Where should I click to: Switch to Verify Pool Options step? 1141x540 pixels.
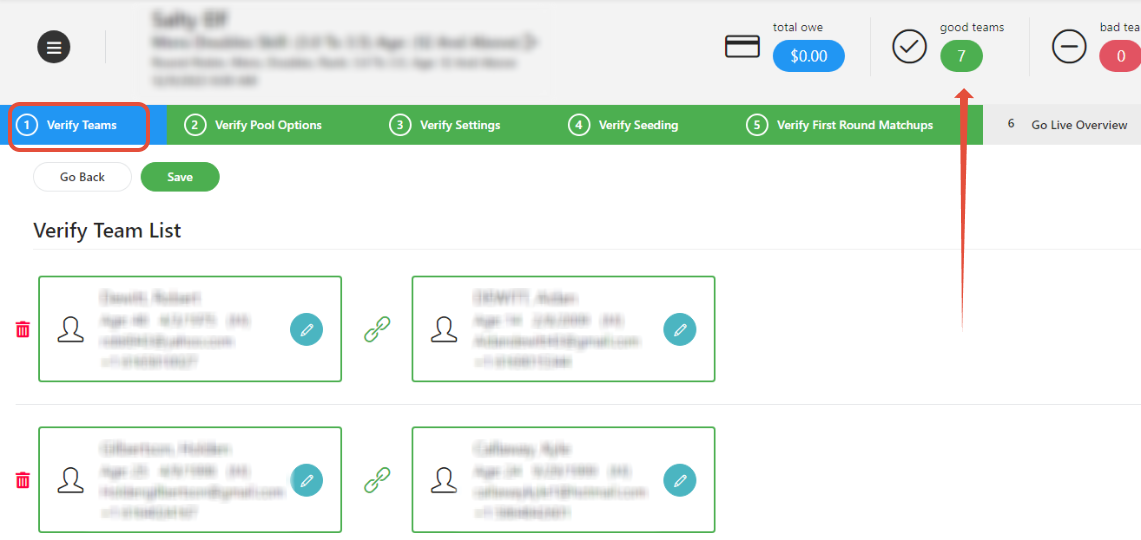(x=255, y=125)
